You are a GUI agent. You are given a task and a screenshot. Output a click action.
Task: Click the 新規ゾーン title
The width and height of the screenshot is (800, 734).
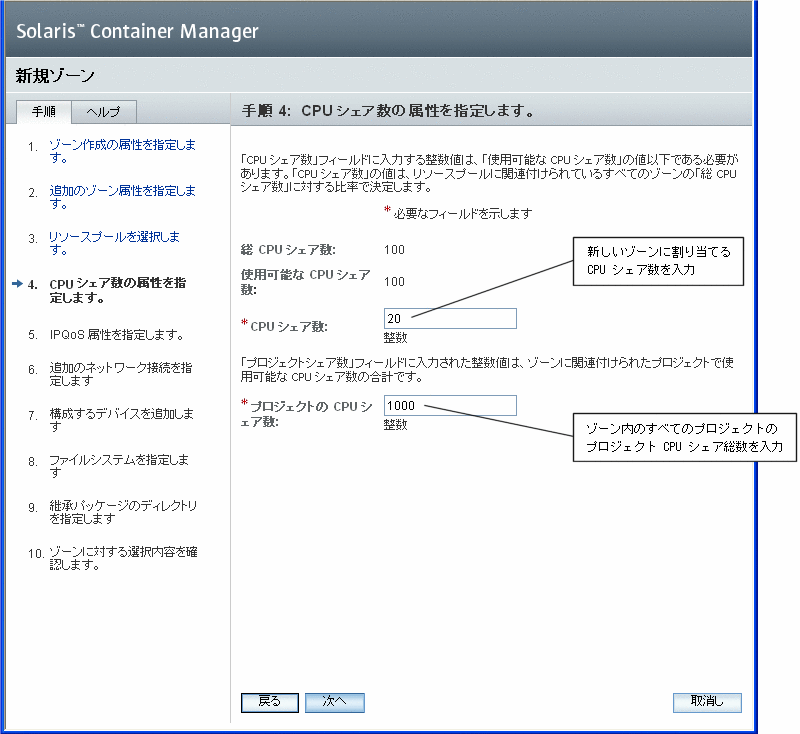[55, 75]
